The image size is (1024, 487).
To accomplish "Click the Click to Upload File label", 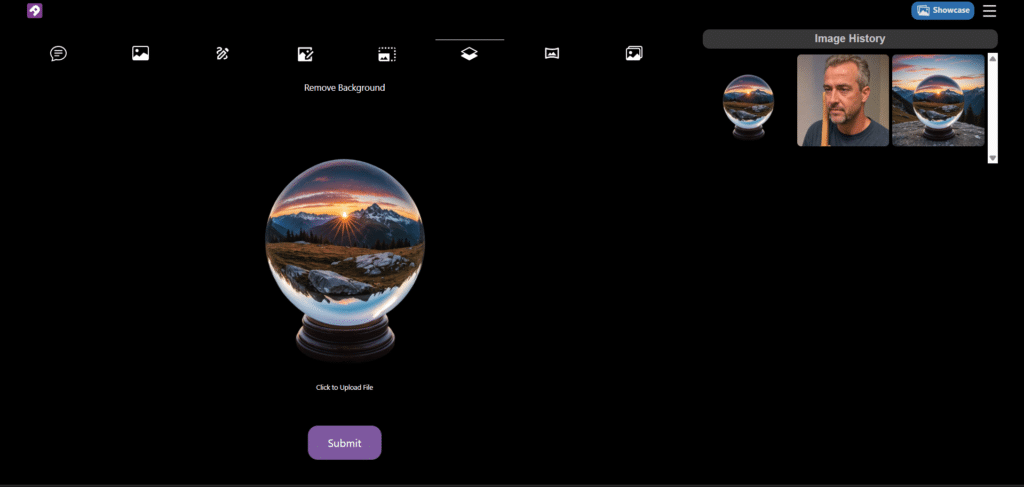I will coord(345,387).
